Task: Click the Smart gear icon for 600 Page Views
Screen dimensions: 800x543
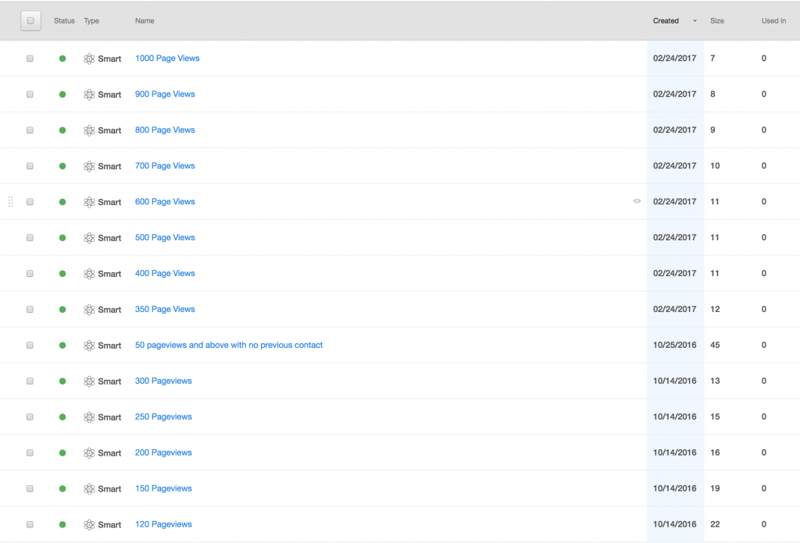Action: point(89,202)
